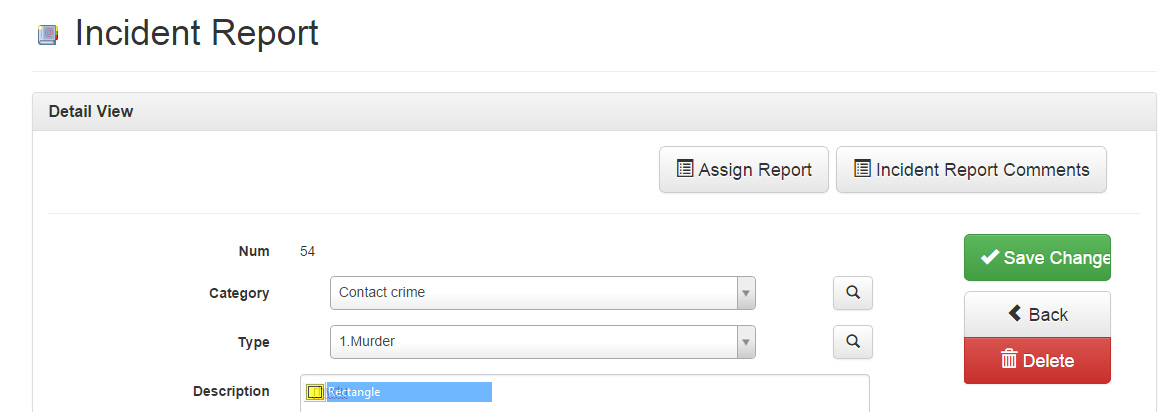Image resolution: width=1163 pixels, height=412 pixels.
Task: Delete the incident with the red button
Action: [x=1037, y=361]
